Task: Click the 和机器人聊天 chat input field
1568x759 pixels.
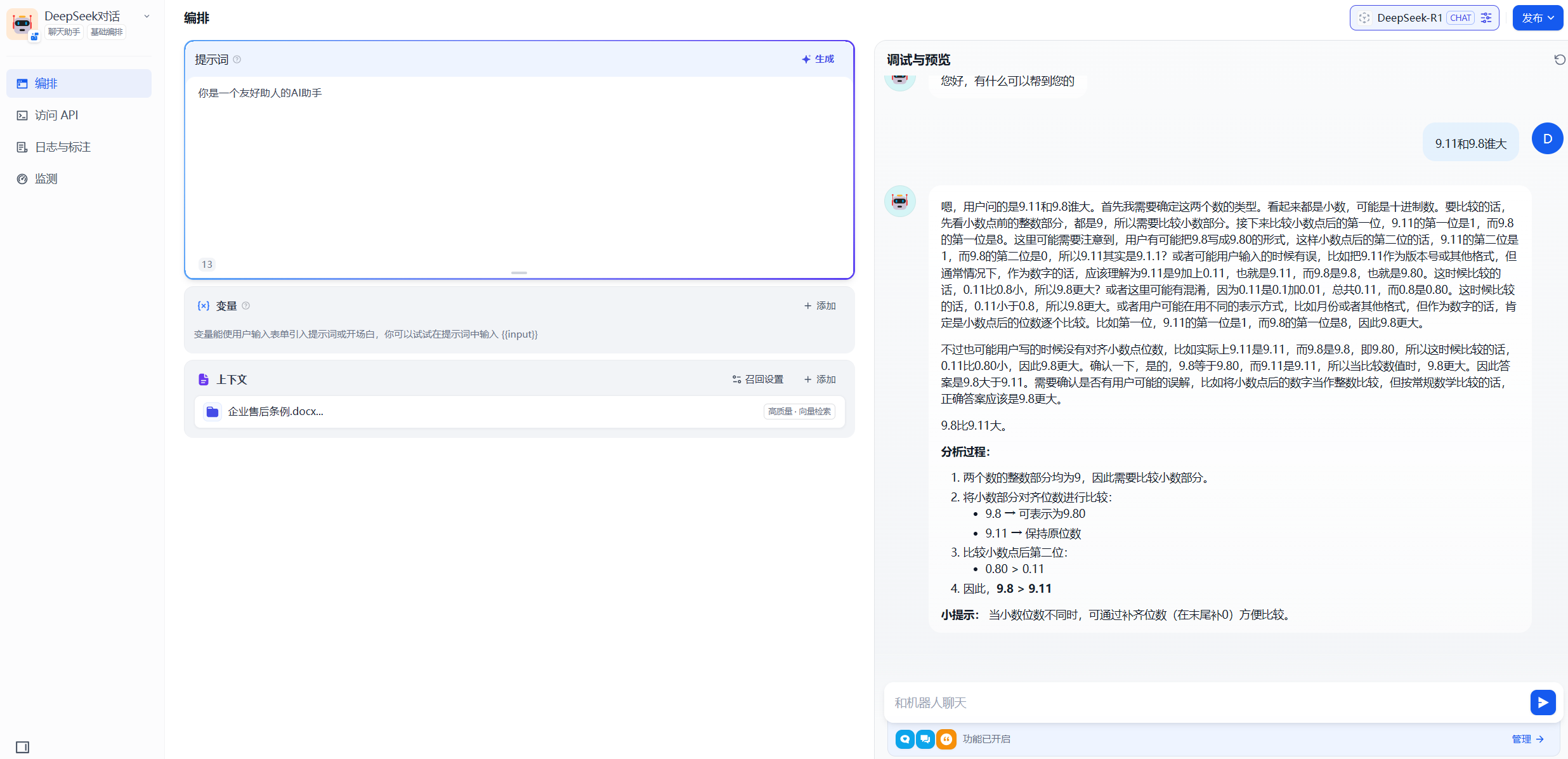Action: pyautogui.click(x=1205, y=703)
